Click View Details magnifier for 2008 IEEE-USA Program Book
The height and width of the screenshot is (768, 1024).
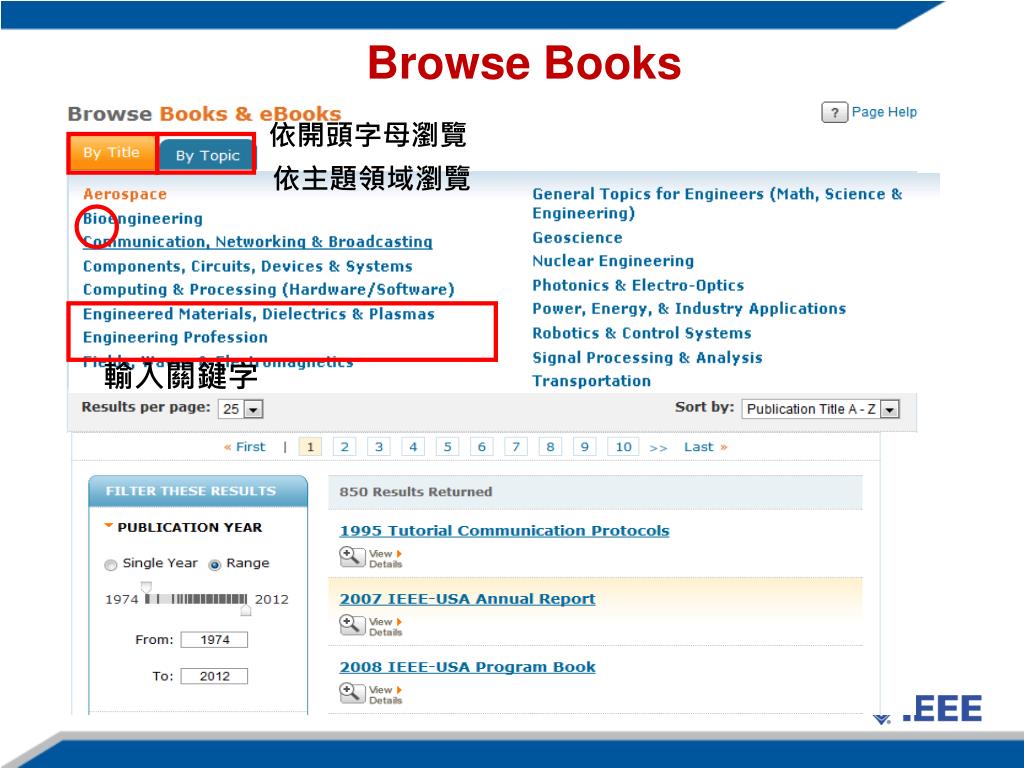pos(352,693)
